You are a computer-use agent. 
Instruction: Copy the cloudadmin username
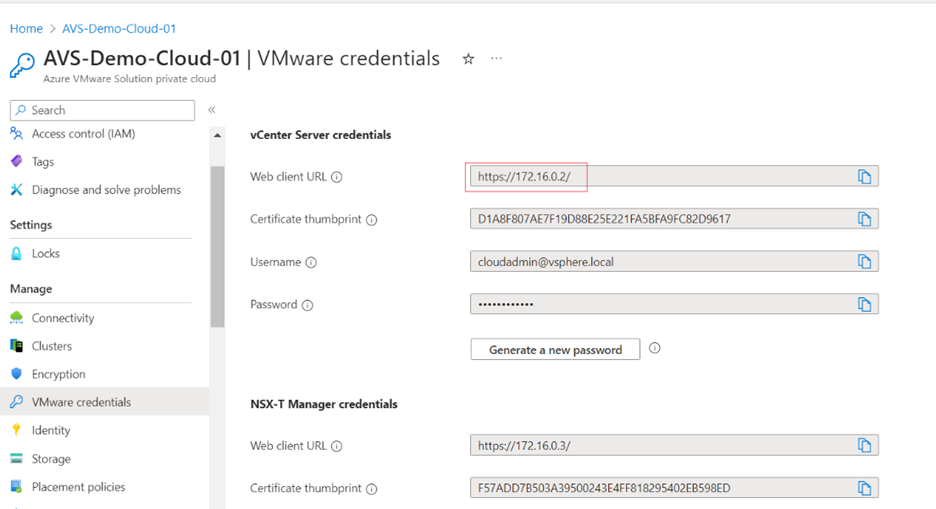864,261
